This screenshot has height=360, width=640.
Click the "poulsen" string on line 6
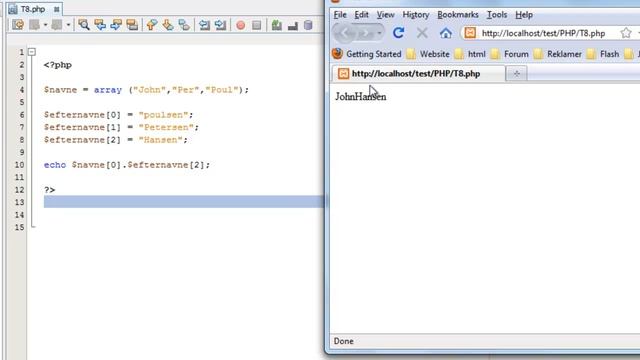[x=163, y=115]
